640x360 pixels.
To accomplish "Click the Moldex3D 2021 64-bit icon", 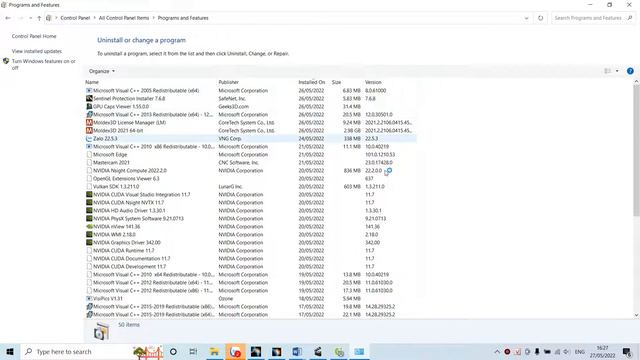I will [x=89, y=131].
